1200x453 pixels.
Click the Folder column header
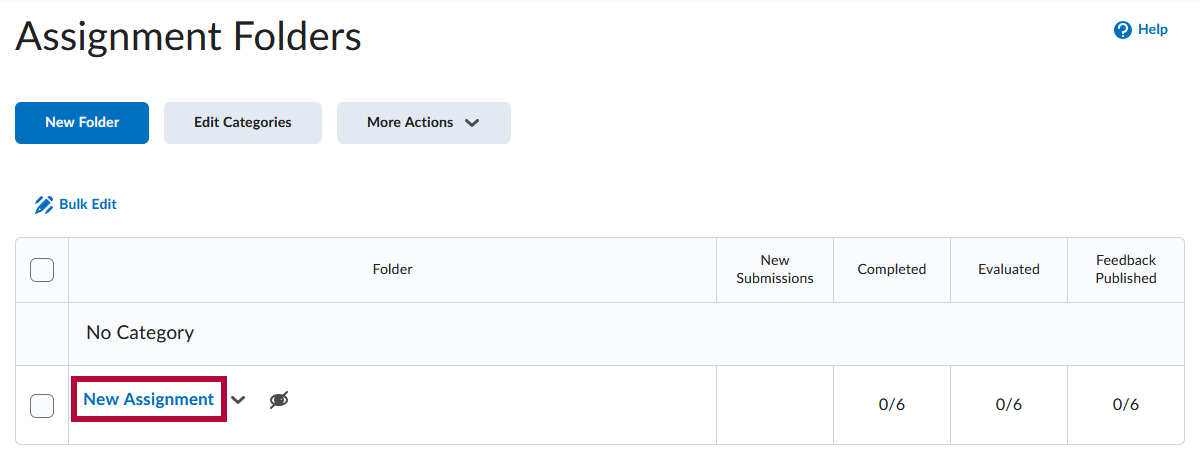[393, 269]
